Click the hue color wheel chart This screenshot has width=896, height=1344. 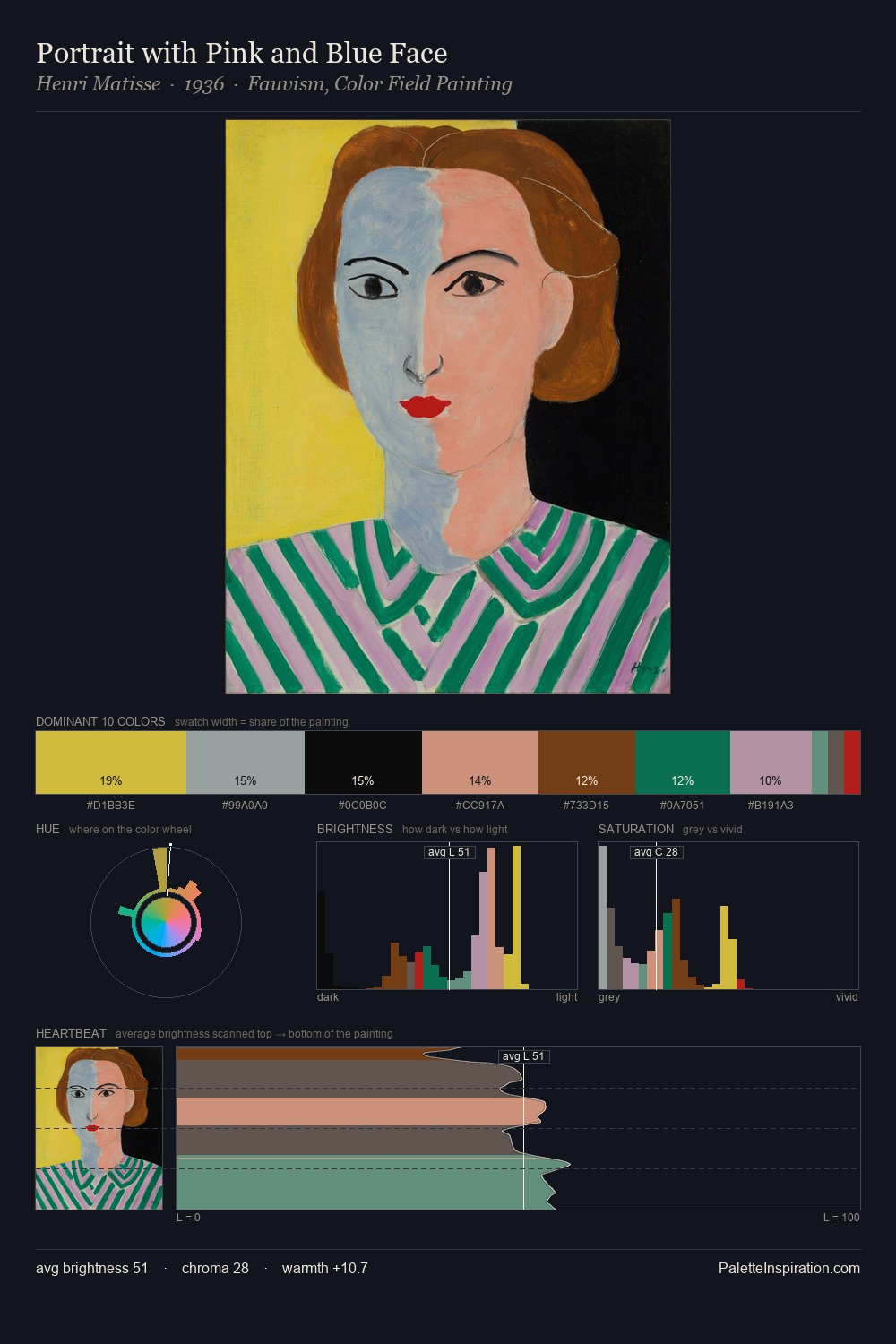point(166,922)
